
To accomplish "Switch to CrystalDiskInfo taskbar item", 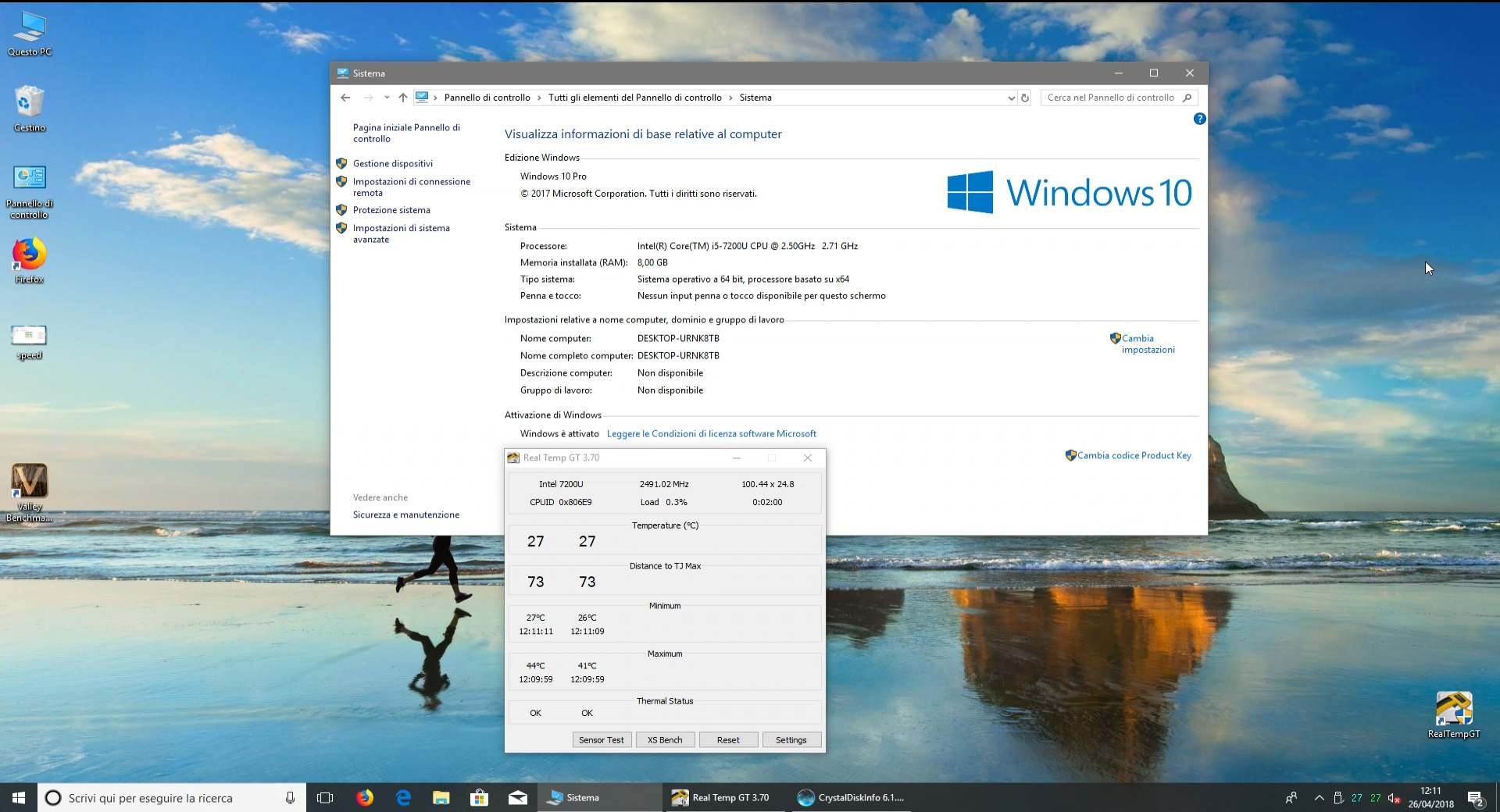I will point(852,797).
